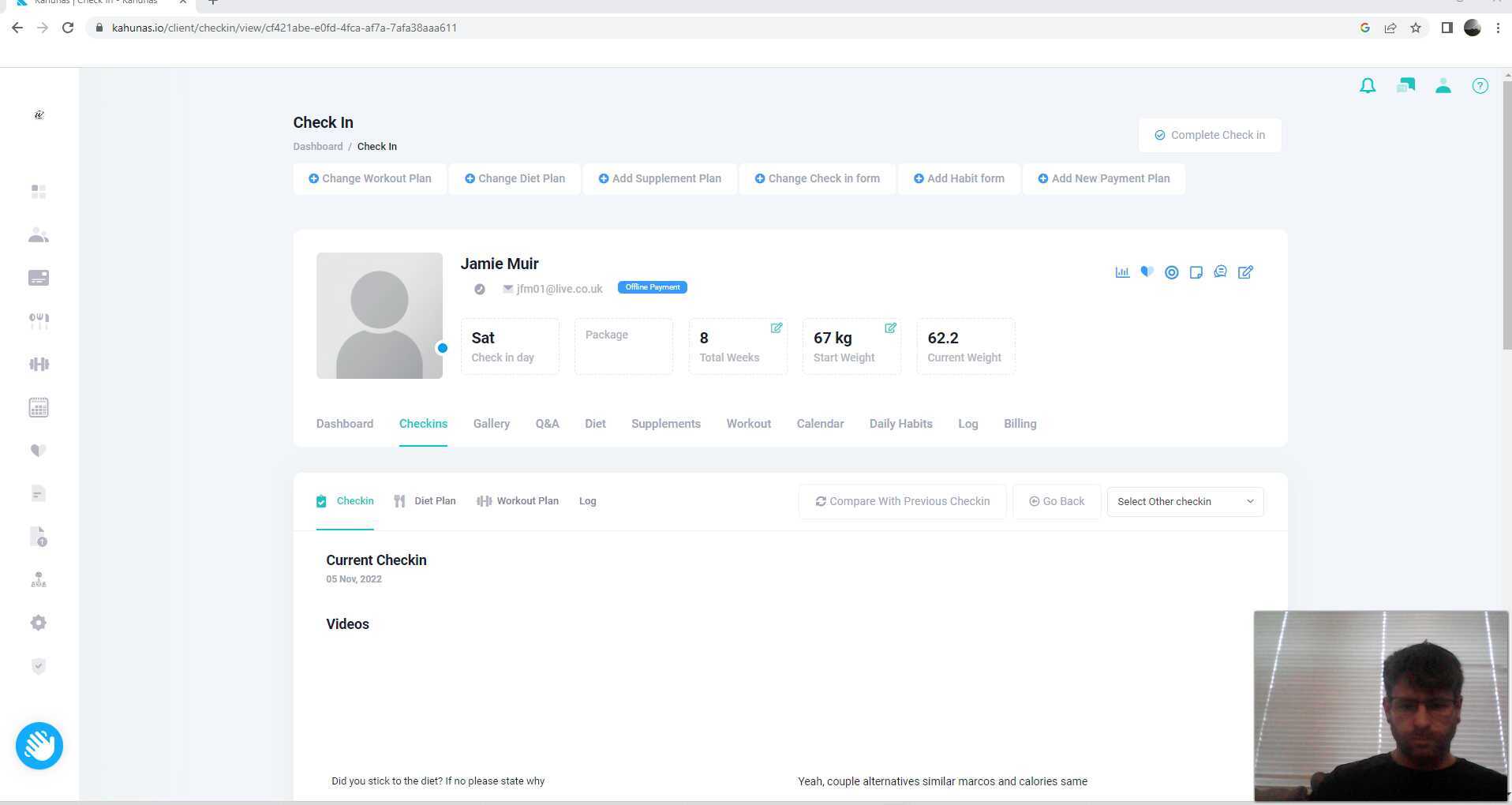The image size is (1512, 805).
Task: Open the payments card icon in sidebar
Action: pyautogui.click(x=38, y=278)
